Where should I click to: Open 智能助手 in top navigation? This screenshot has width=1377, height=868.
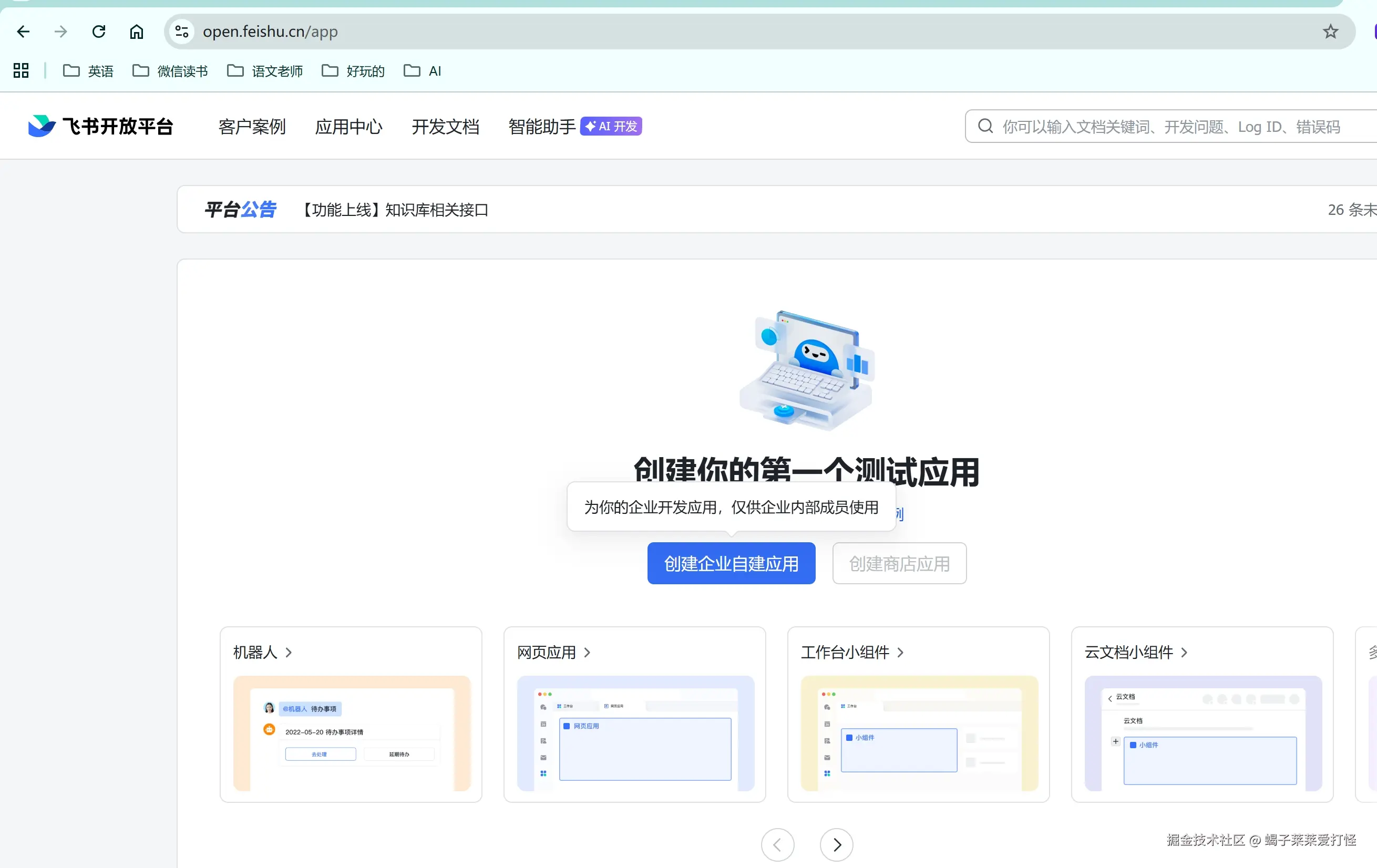[x=542, y=127]
